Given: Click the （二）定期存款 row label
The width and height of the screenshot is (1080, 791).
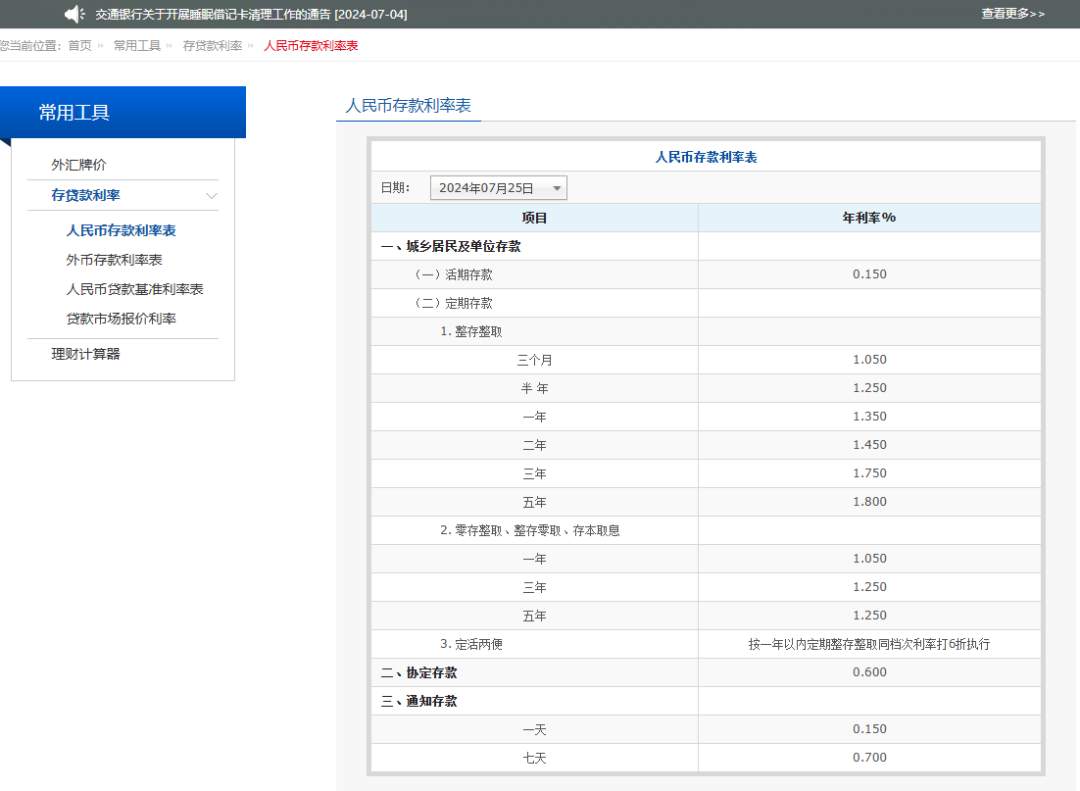Looking at the screenshot, I should click(x=453, y=303).
